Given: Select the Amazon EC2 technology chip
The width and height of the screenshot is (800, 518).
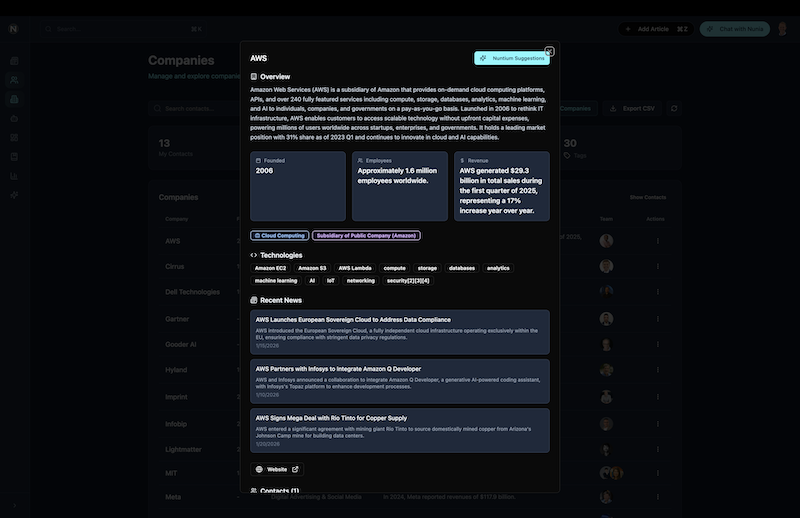Looking at the screenshot, I should (270, 268).
